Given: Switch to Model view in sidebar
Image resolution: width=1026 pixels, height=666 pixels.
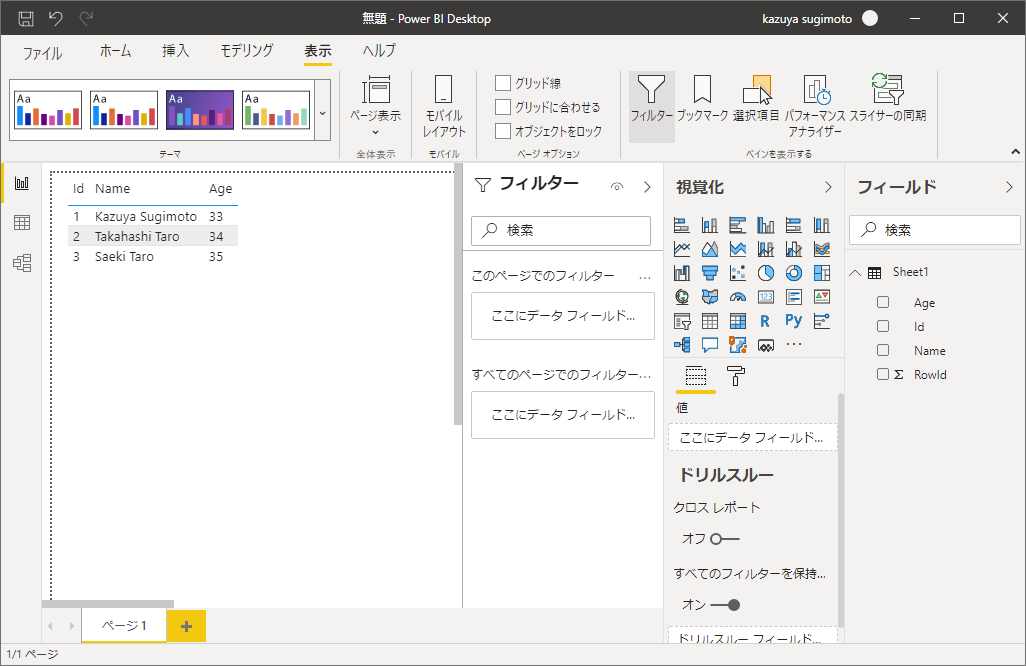Looking at the screenshot, I should (x=21, y=263).
